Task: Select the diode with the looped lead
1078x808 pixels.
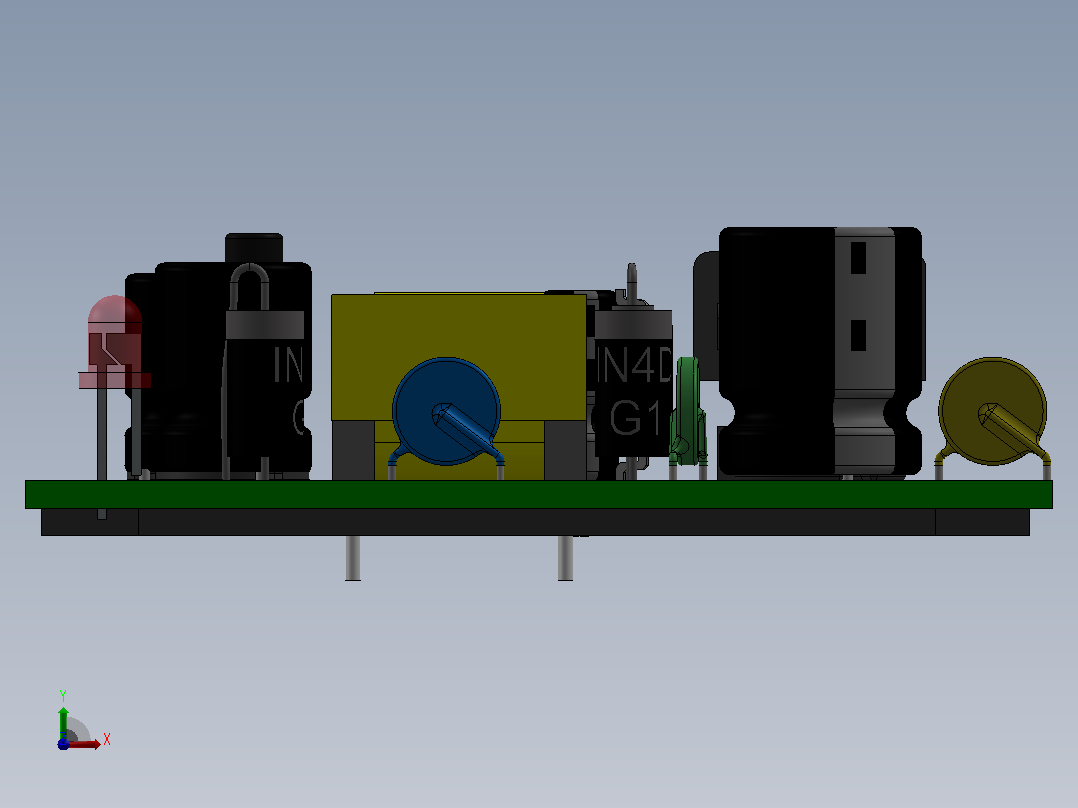Action: [x=265, y=382]
